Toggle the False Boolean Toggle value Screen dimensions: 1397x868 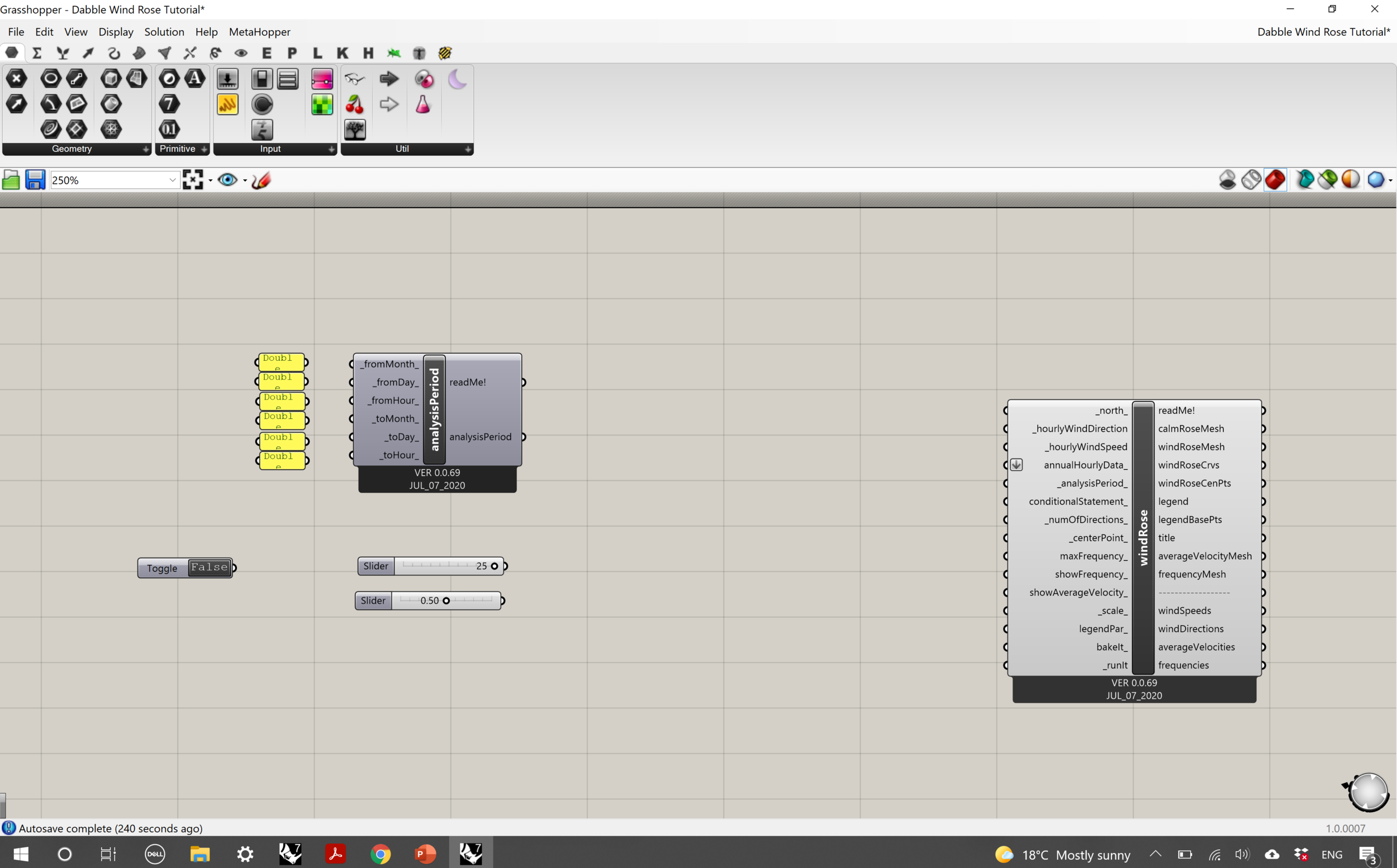tap(210, 567)
